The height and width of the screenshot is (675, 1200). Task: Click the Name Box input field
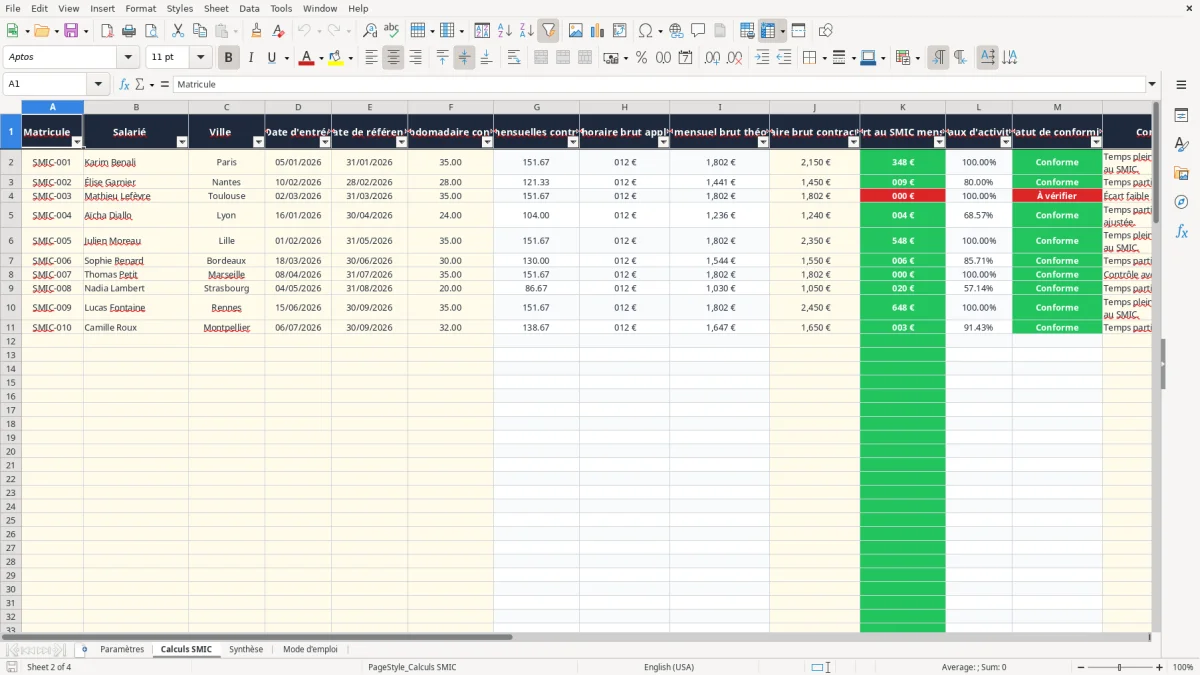pos(46,85)
